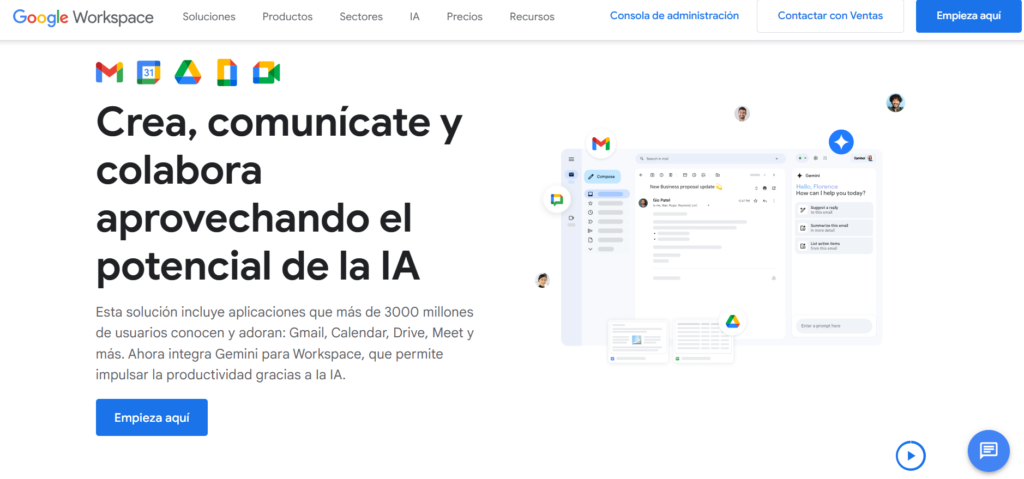Screen dimensions: 1024x479
Task: Go to the IA nav item
Action: [x=415, y=16]
